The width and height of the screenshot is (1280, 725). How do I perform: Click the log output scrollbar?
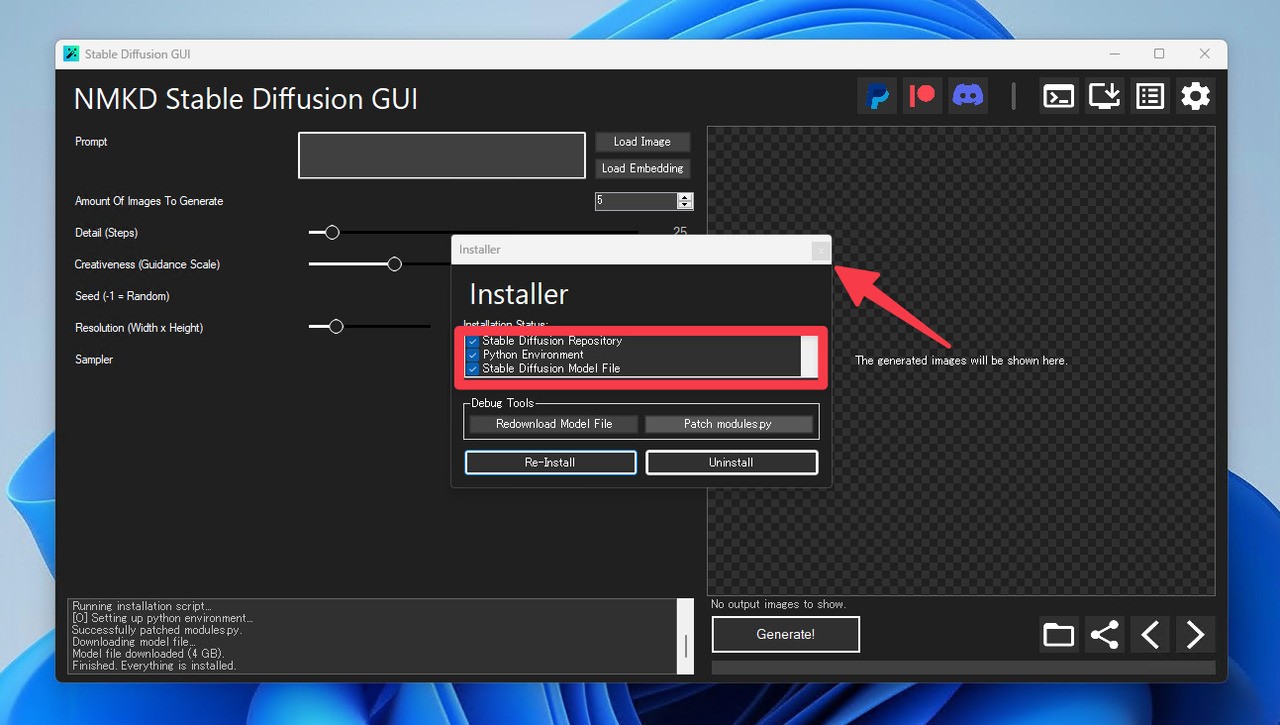click(x=685, y=636)
